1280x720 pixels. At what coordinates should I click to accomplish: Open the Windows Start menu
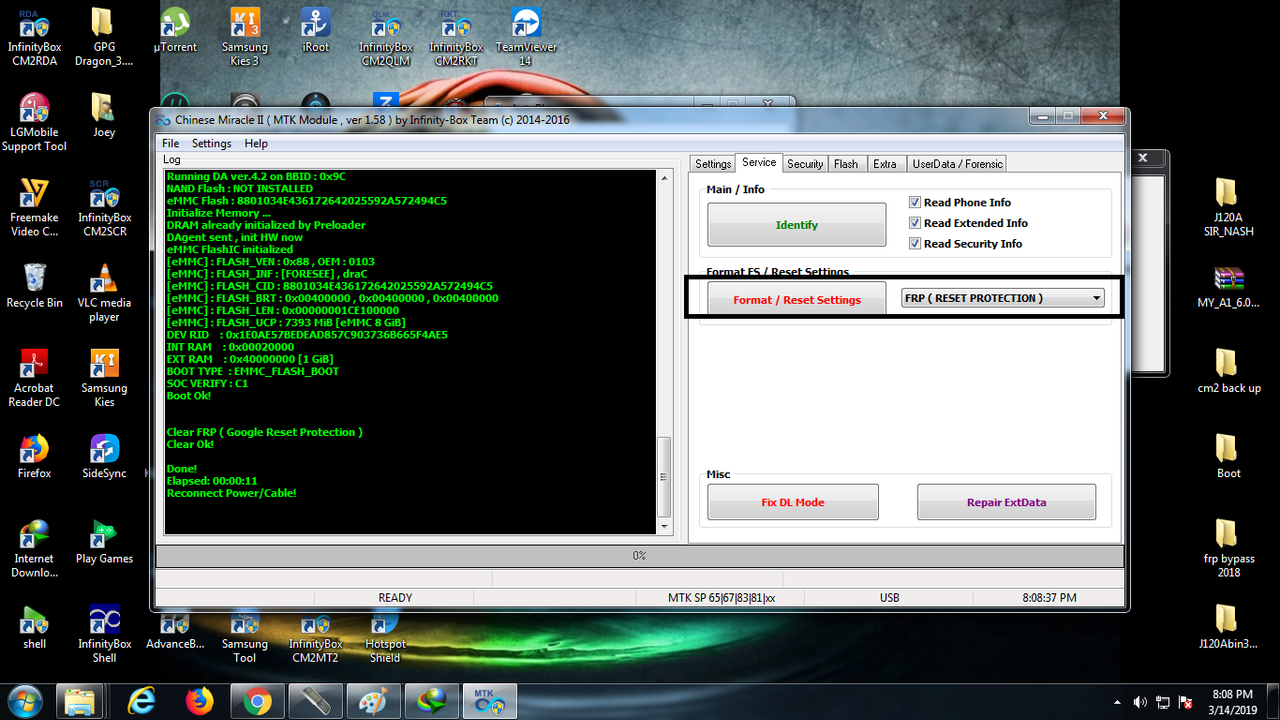(24, 701)
